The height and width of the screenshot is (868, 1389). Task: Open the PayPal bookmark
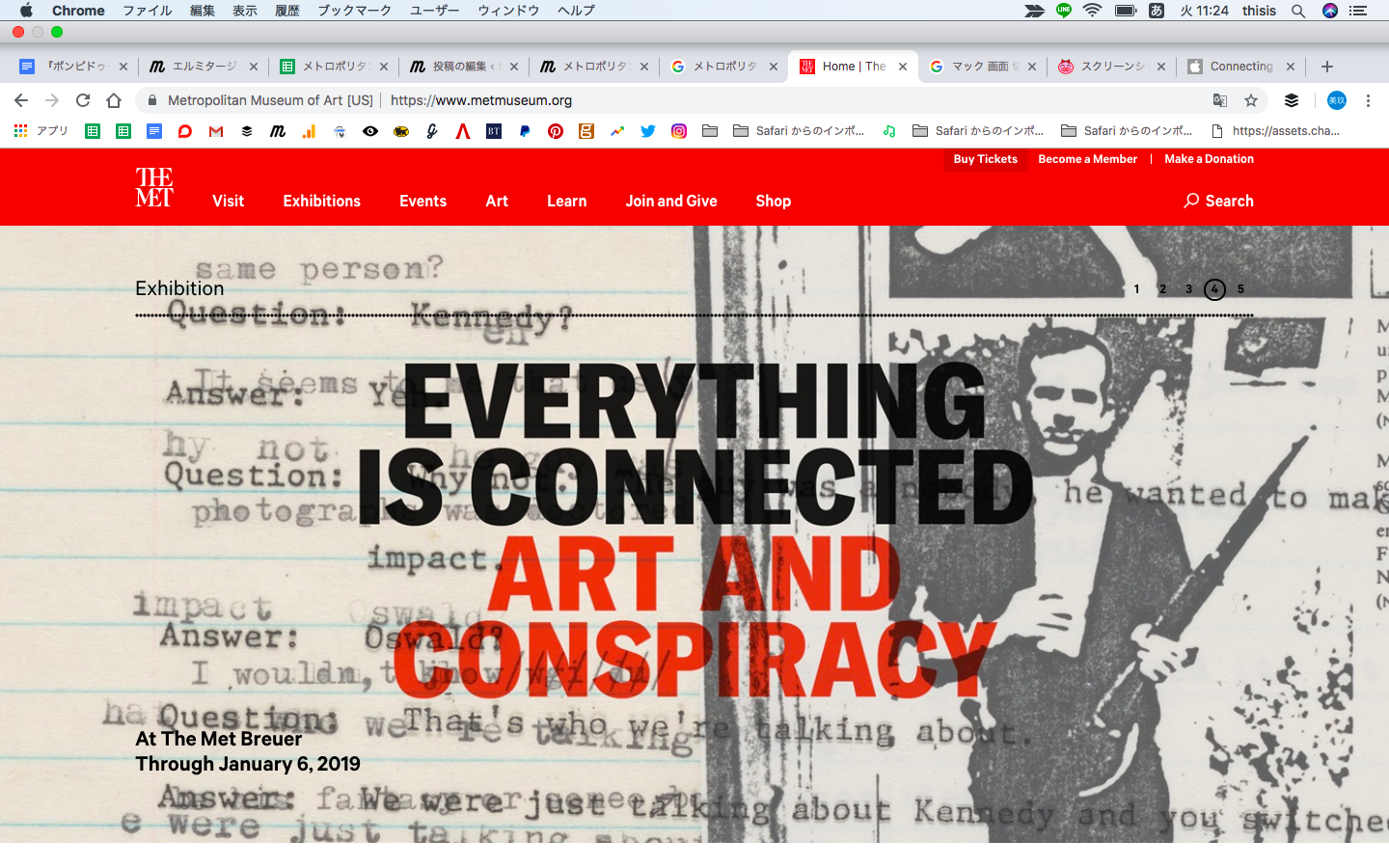pyautogui.click(x=525, y=131)
